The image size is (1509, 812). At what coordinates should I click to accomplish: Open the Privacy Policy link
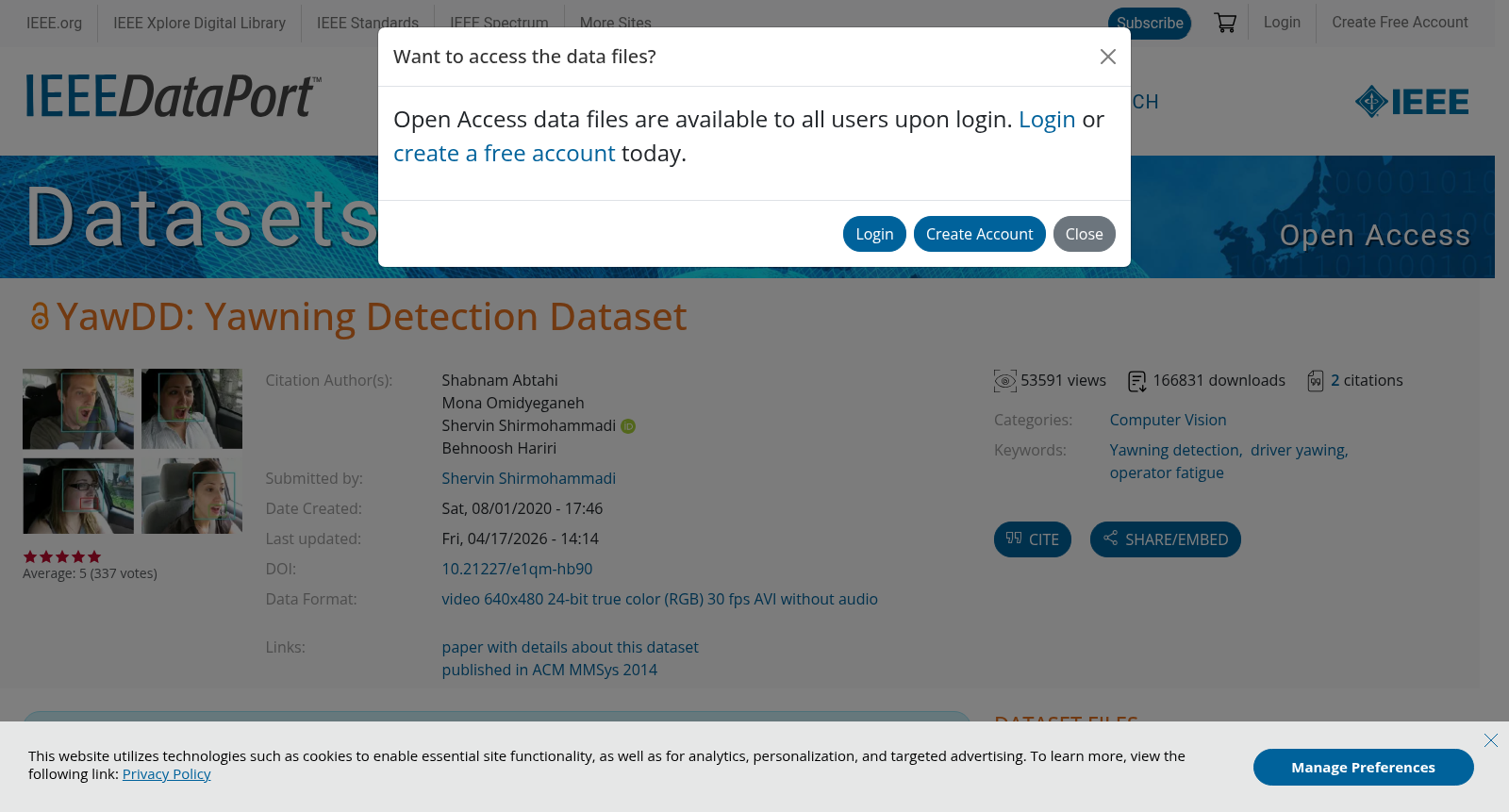tap(166, 774)
